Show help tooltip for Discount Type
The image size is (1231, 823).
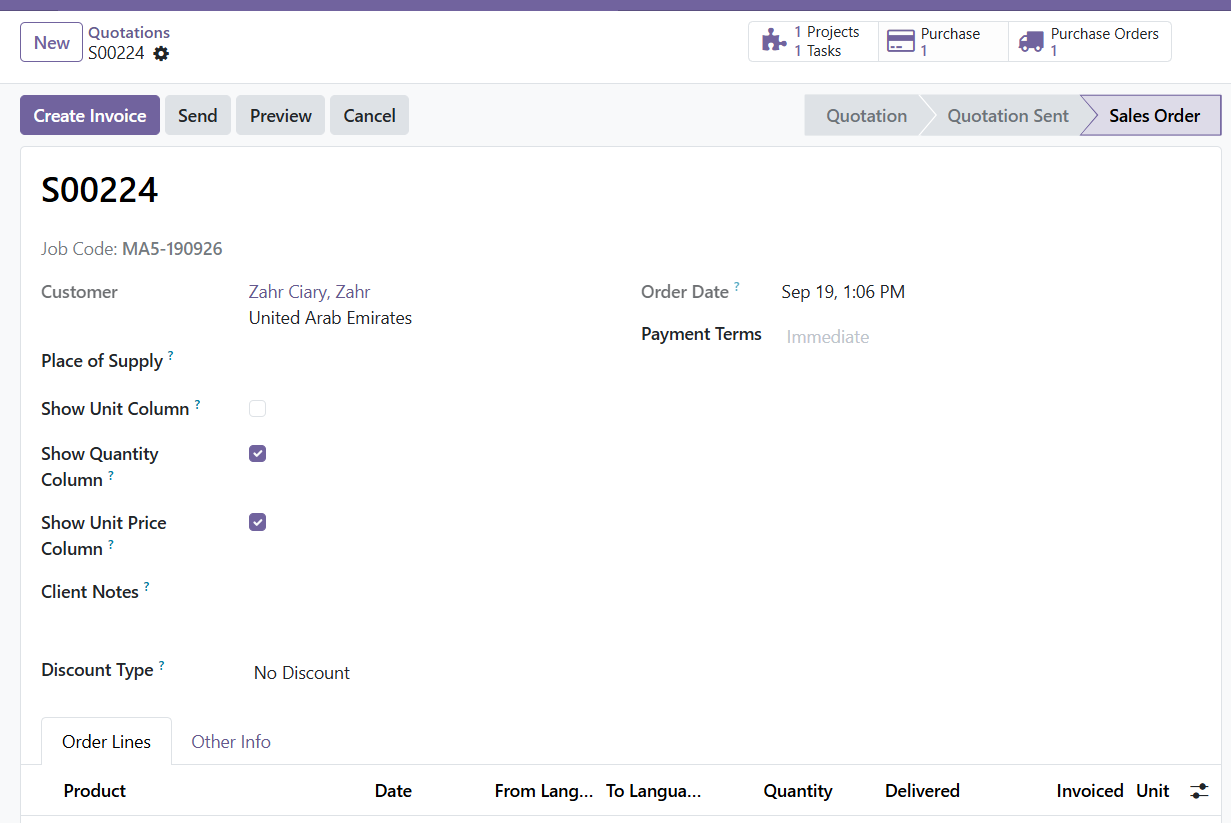click(161, 664)
